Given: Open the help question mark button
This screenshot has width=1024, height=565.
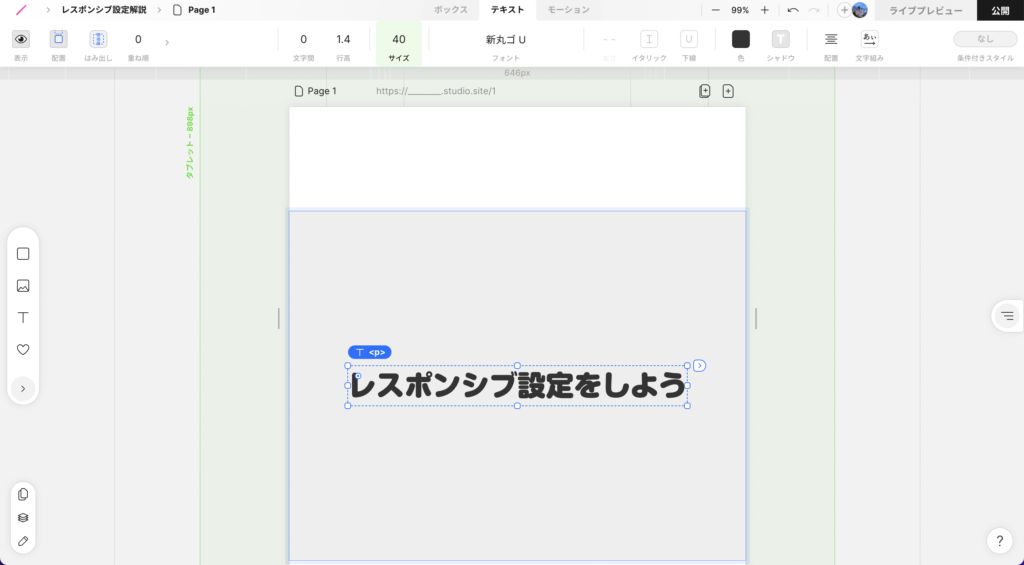Looking at the screenshot, I should pos(999,540).
